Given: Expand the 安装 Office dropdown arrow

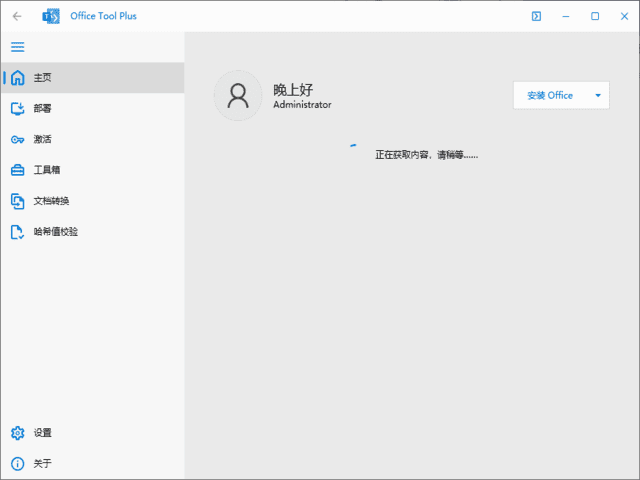Looking at the screenshot, I should pyautogui.click(x=598, y=96).
